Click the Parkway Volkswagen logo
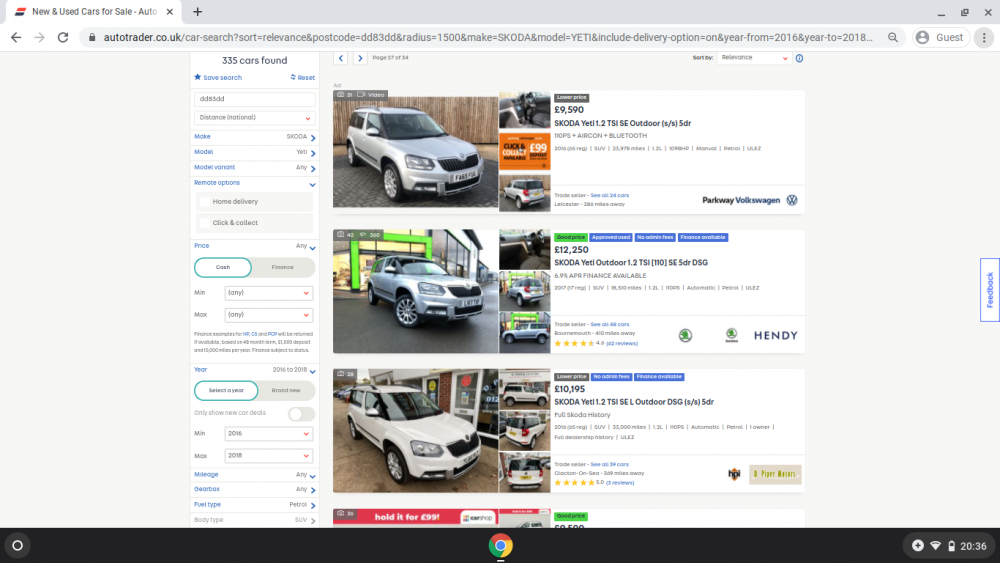Image resolution: width=1000 pixels, height=563 pixels. pos(750,200)
